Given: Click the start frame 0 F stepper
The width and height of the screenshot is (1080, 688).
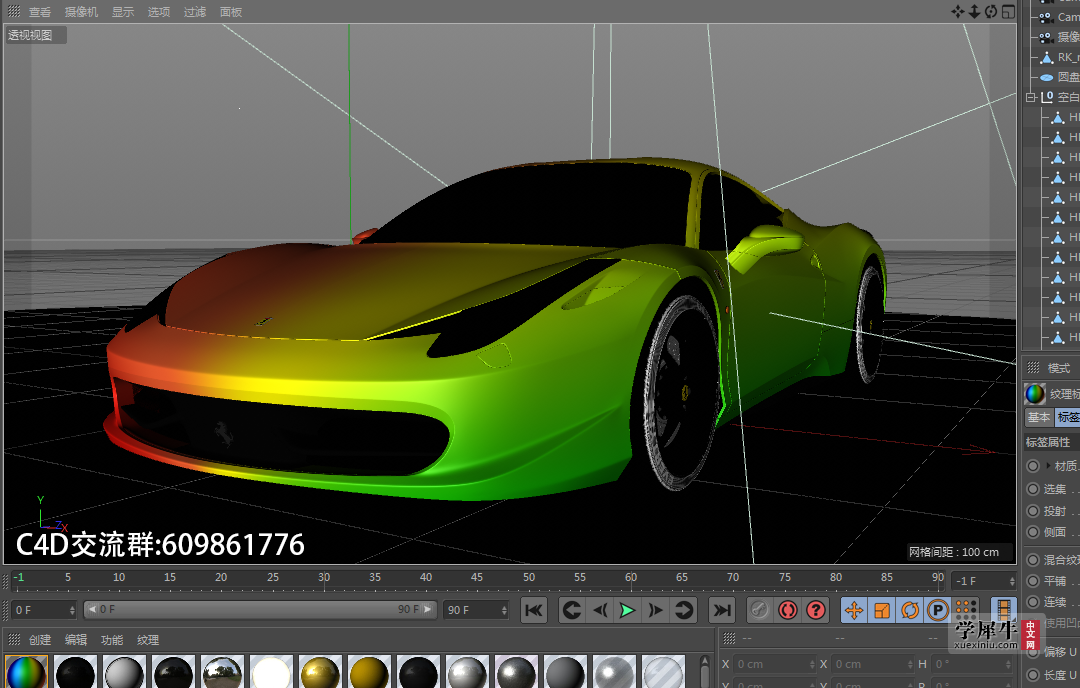Looking at the screenshot, I should tap(72, 610).
